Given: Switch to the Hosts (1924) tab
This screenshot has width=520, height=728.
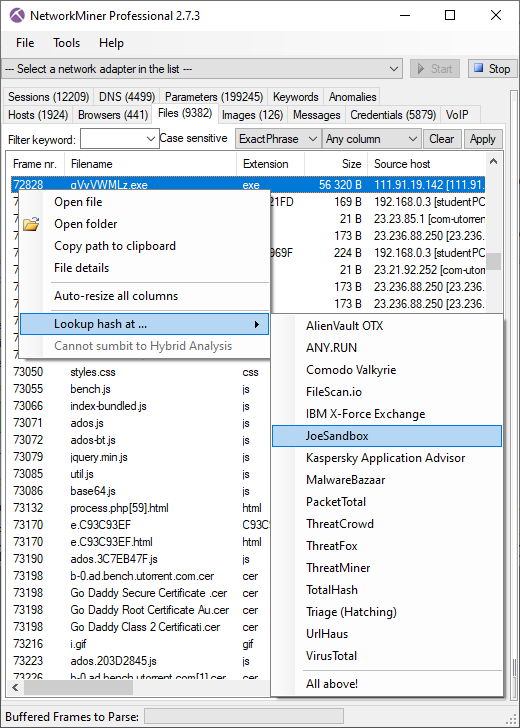Looking at the screenshot, I should pos(38,115).
